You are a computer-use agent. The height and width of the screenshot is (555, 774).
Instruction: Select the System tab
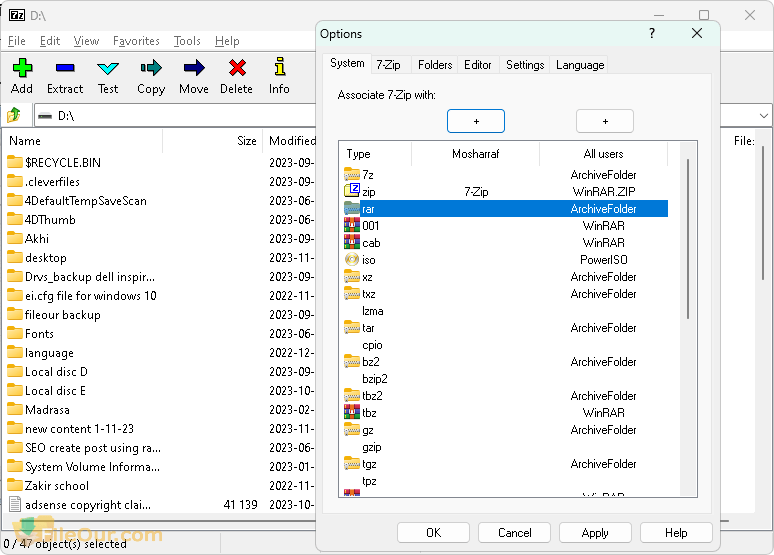pos(347,63)
